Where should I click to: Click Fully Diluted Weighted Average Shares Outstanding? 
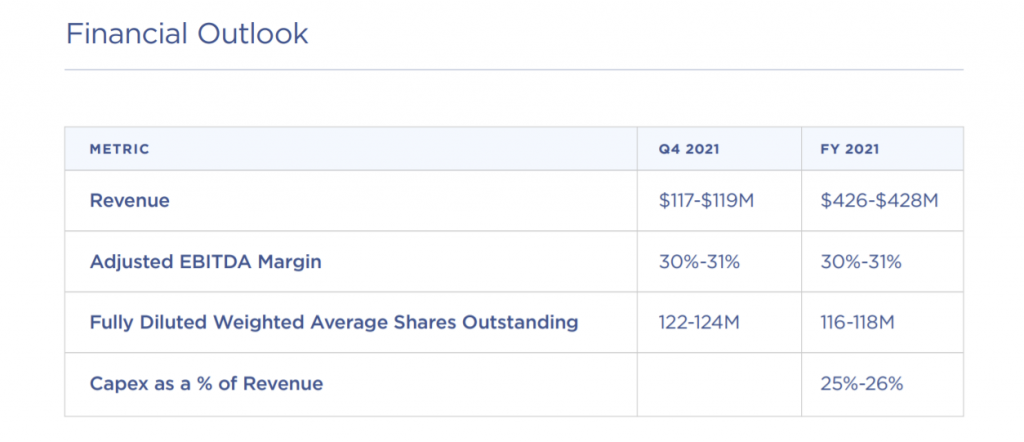click(334, 323)
